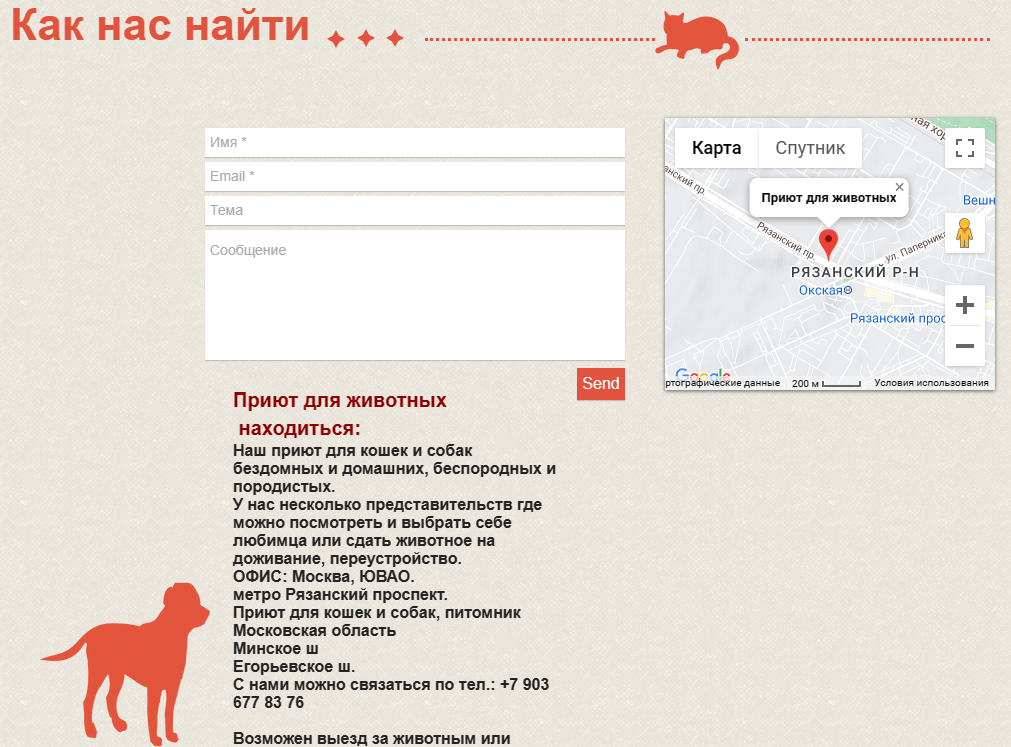Click the '200 м' map scale indicator
Image resolution: width=1011 pixels, height=747 pixels.
click(826, 383)
